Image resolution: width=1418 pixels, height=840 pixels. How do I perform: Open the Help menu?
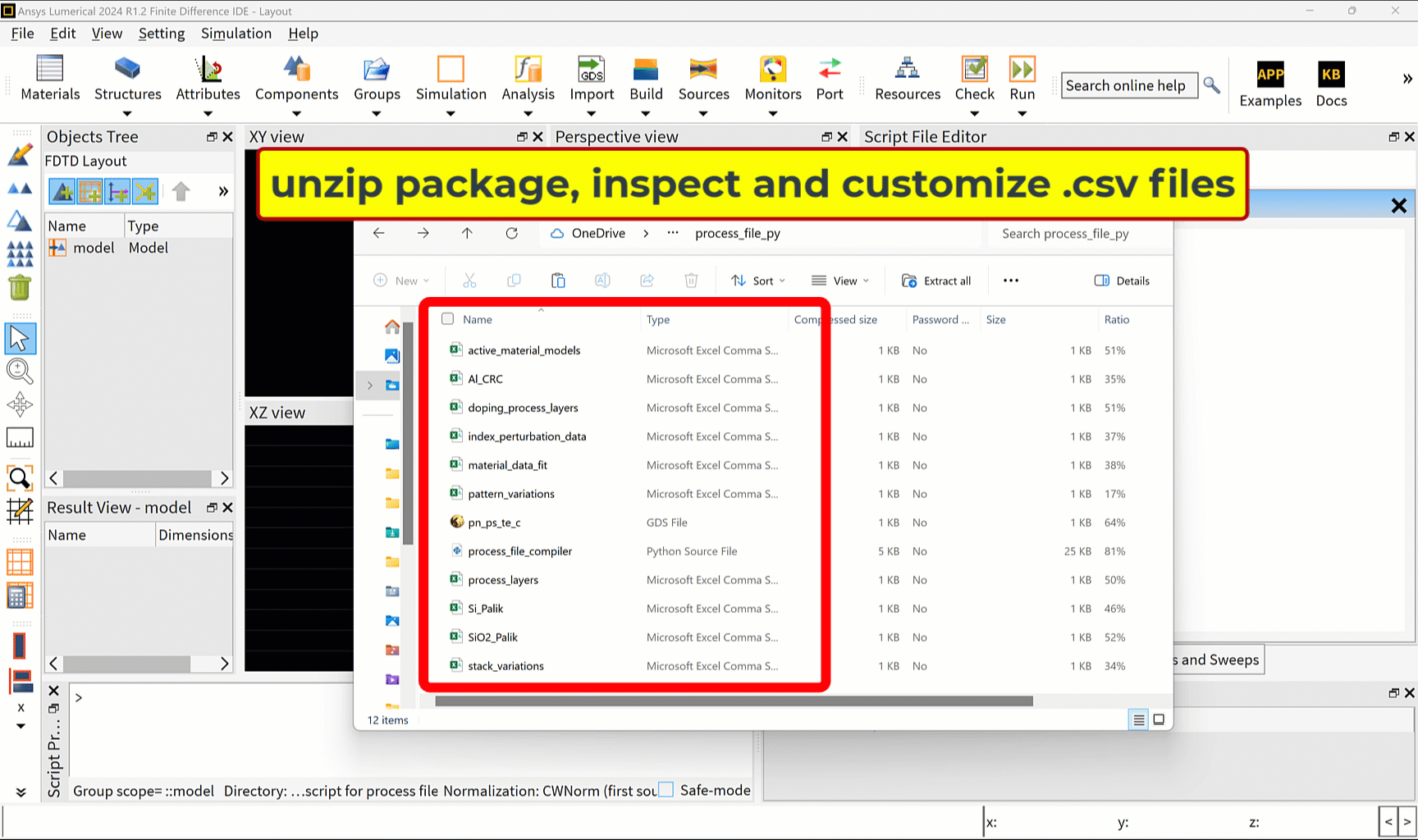pyautogui.click(x=303, y=33)
